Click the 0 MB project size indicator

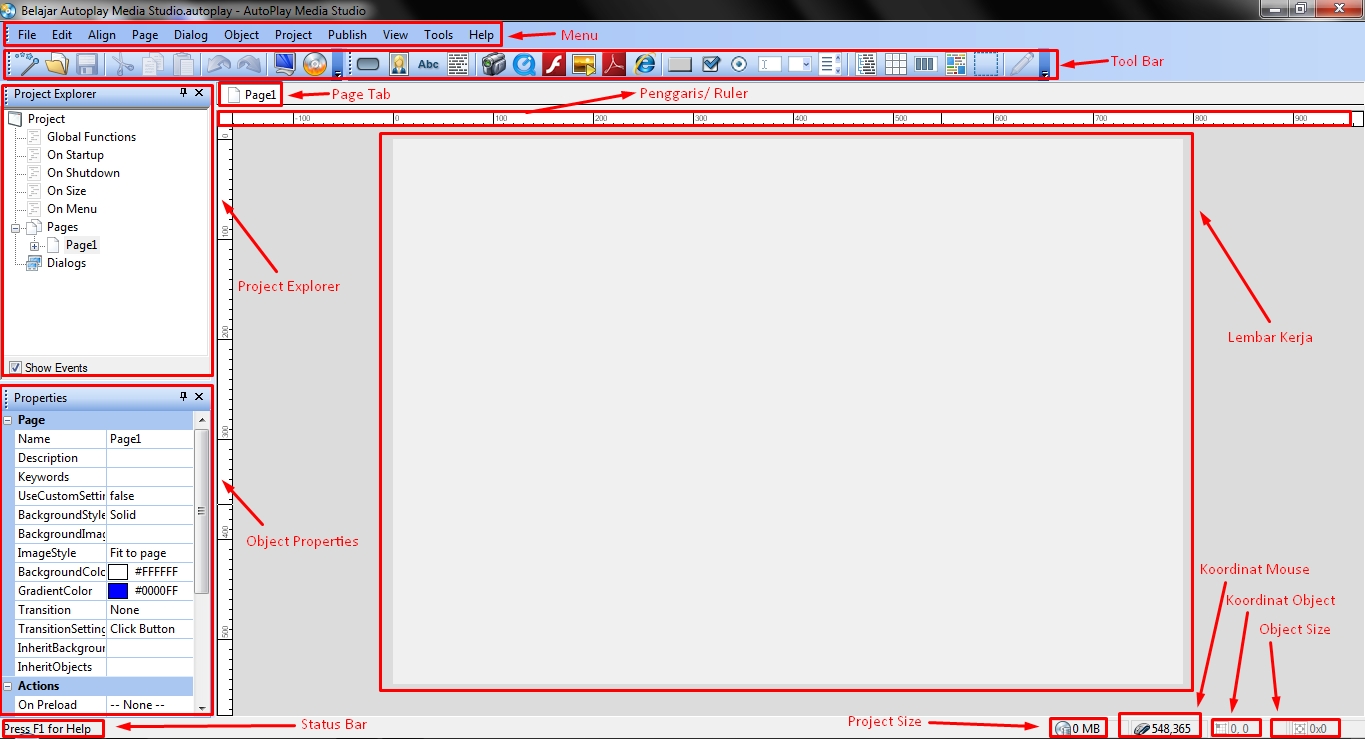(x=1078, y=728)
